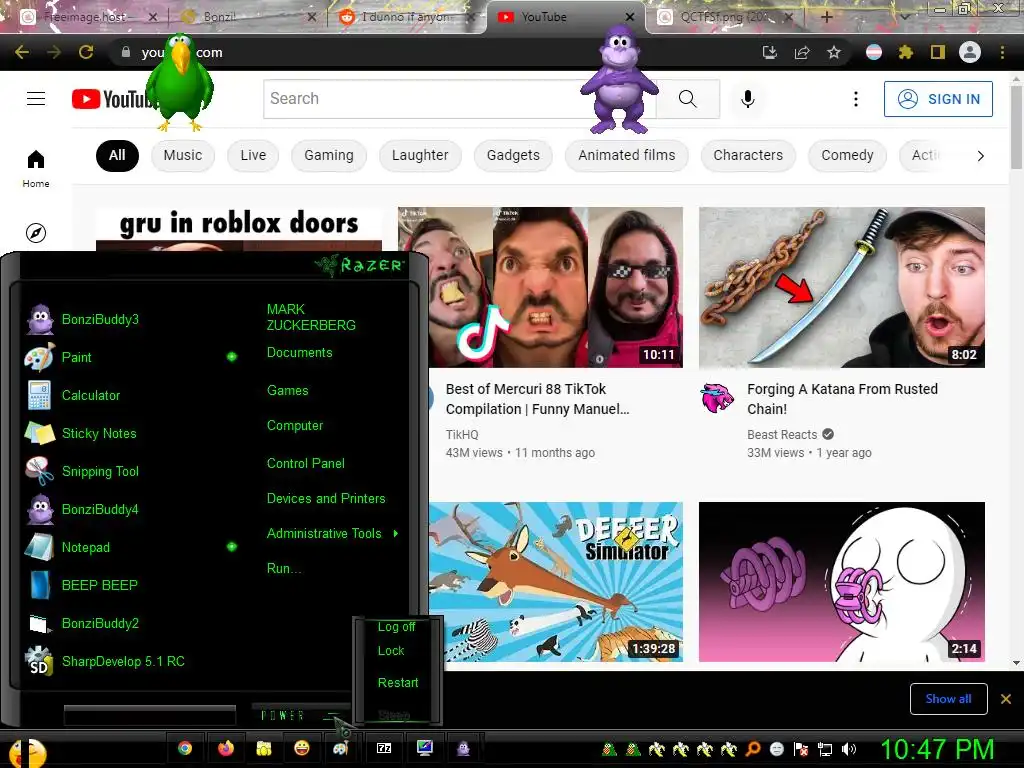This screenshot has width=1024, height=768.
Task: Click the YouTube search magnifier button
Action: point(687,99)
